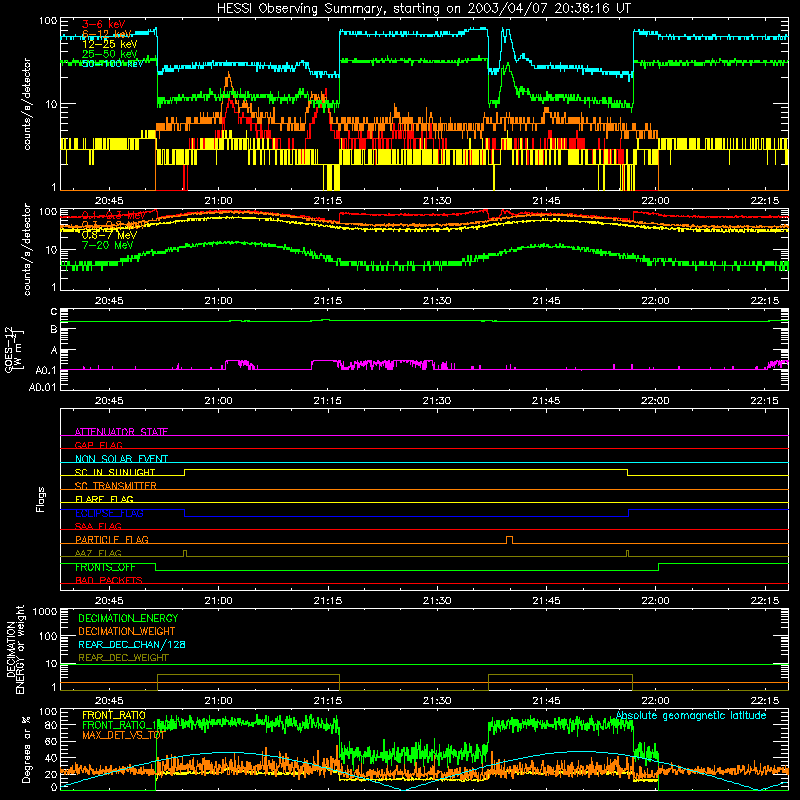Screen dimensions: 800x800
Task: Select the FRONTS_OFF flag label
Action: [x=105, y=567]
